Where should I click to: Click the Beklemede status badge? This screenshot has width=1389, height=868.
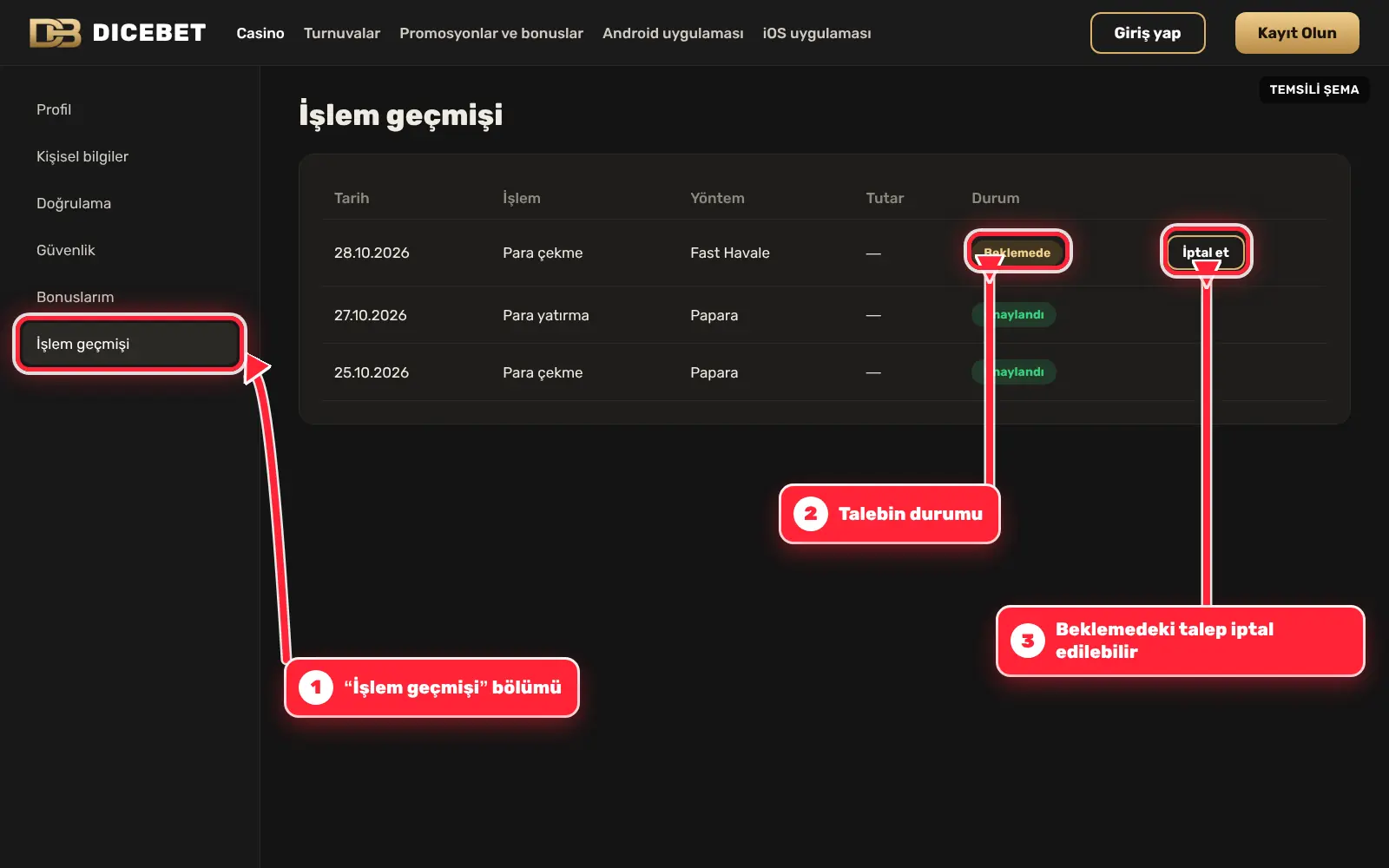[x=1017, y=253]
